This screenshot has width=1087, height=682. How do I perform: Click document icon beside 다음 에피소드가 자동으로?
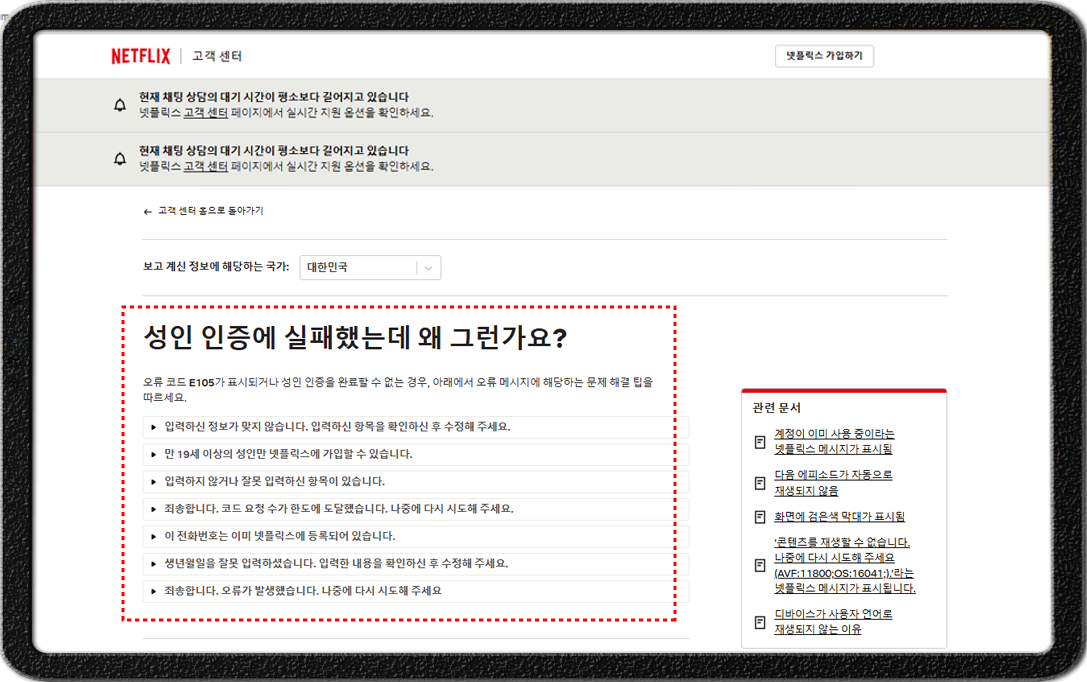coord(760,483)
